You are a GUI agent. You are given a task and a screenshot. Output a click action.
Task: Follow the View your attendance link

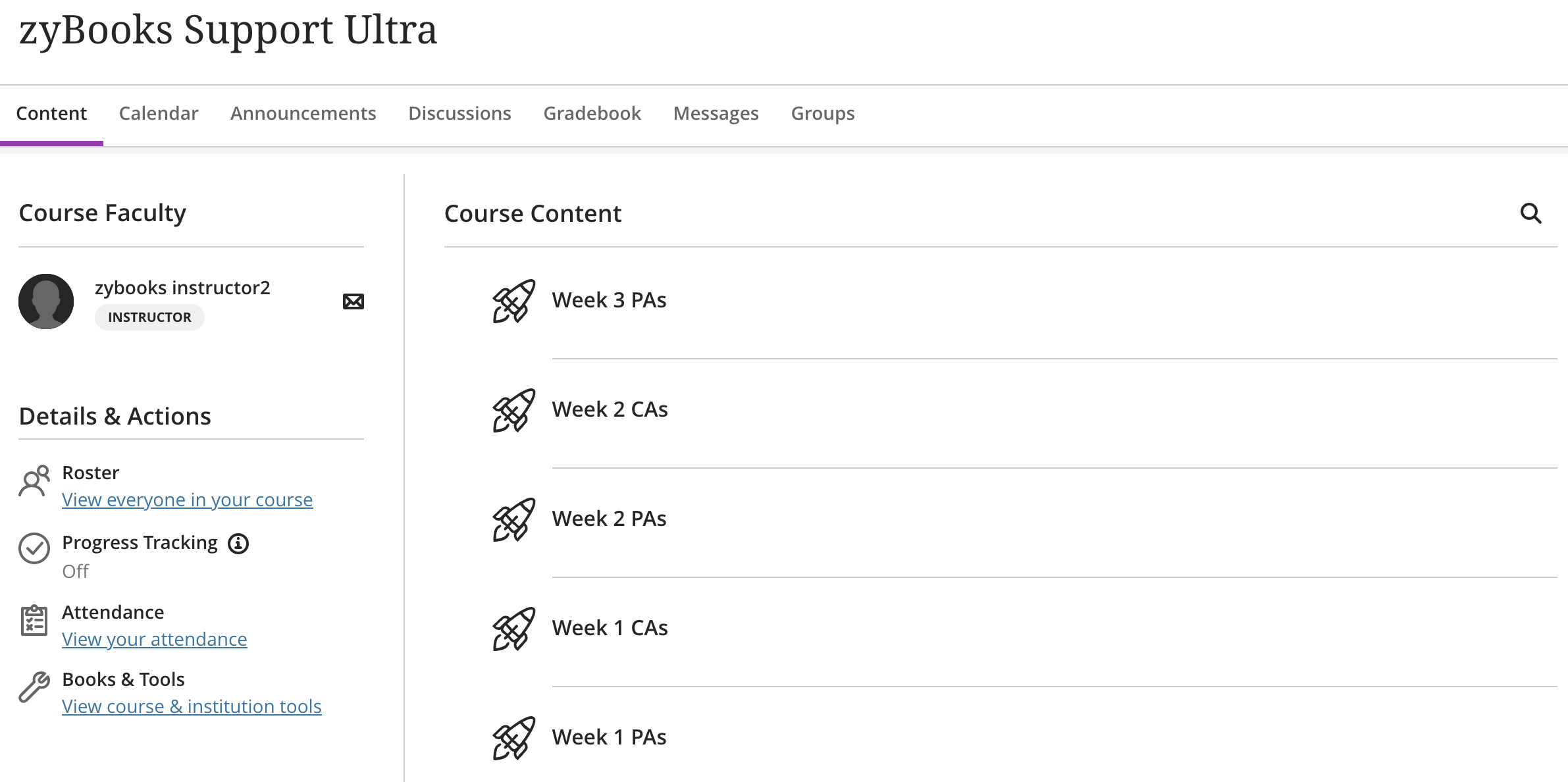154,640
